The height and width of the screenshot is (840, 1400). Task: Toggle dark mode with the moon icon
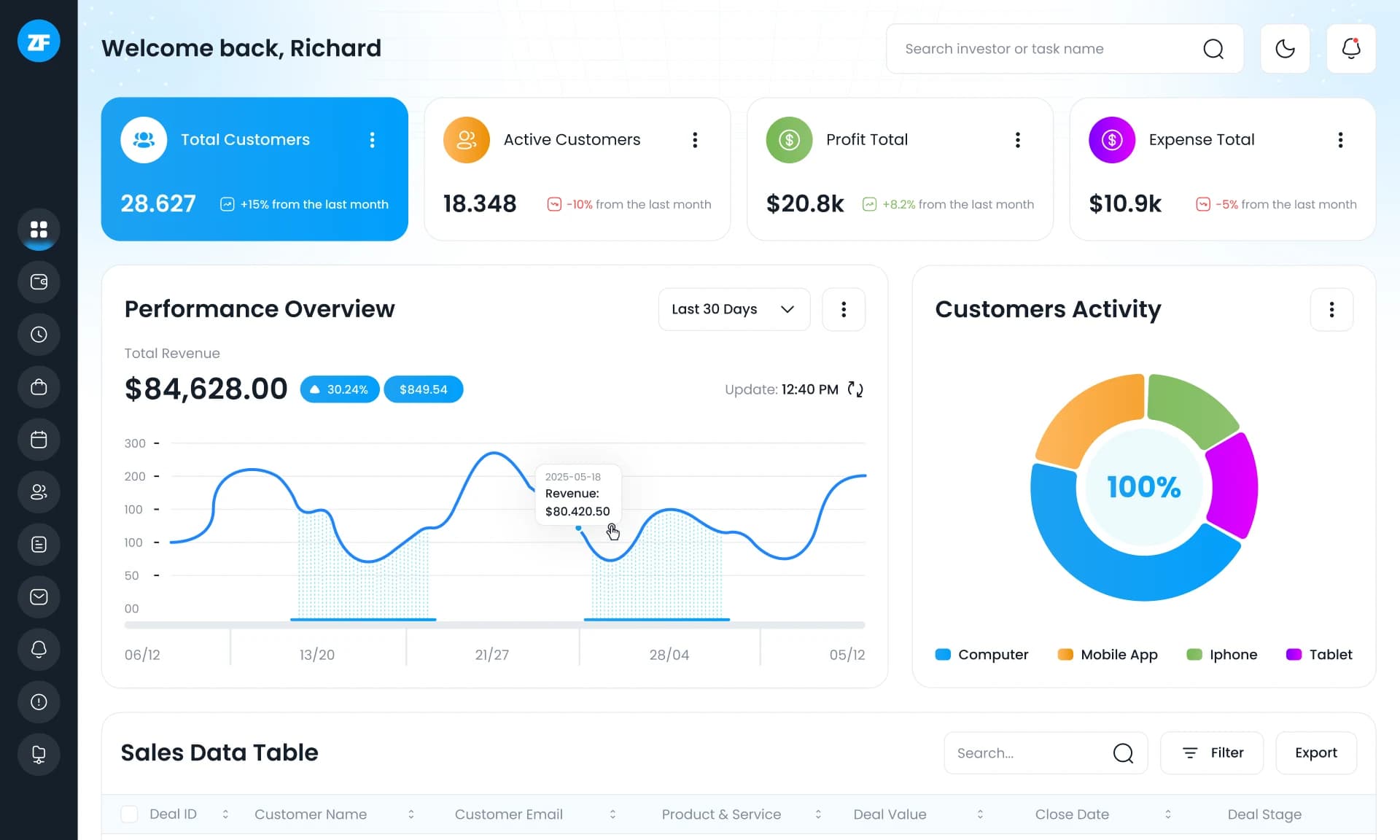(1285, 48)
